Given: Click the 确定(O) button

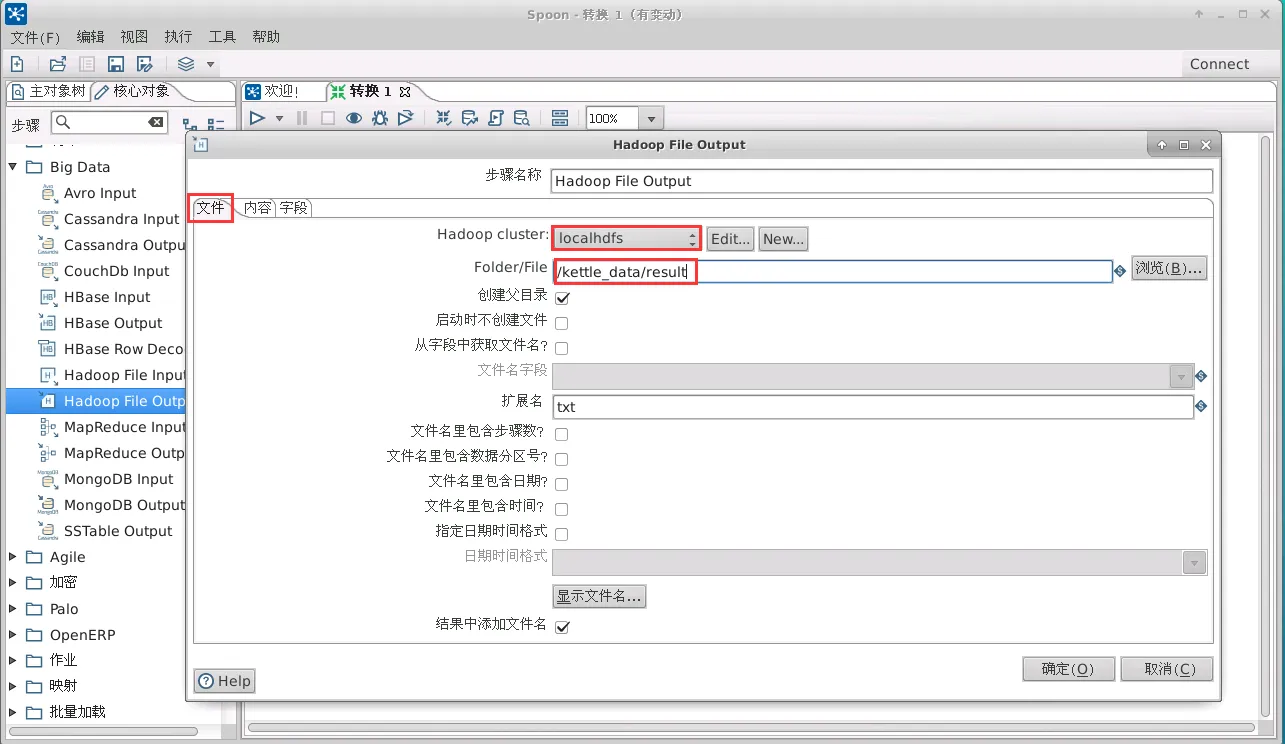Looking at the screenshot, I should (x=1067, y=669).
